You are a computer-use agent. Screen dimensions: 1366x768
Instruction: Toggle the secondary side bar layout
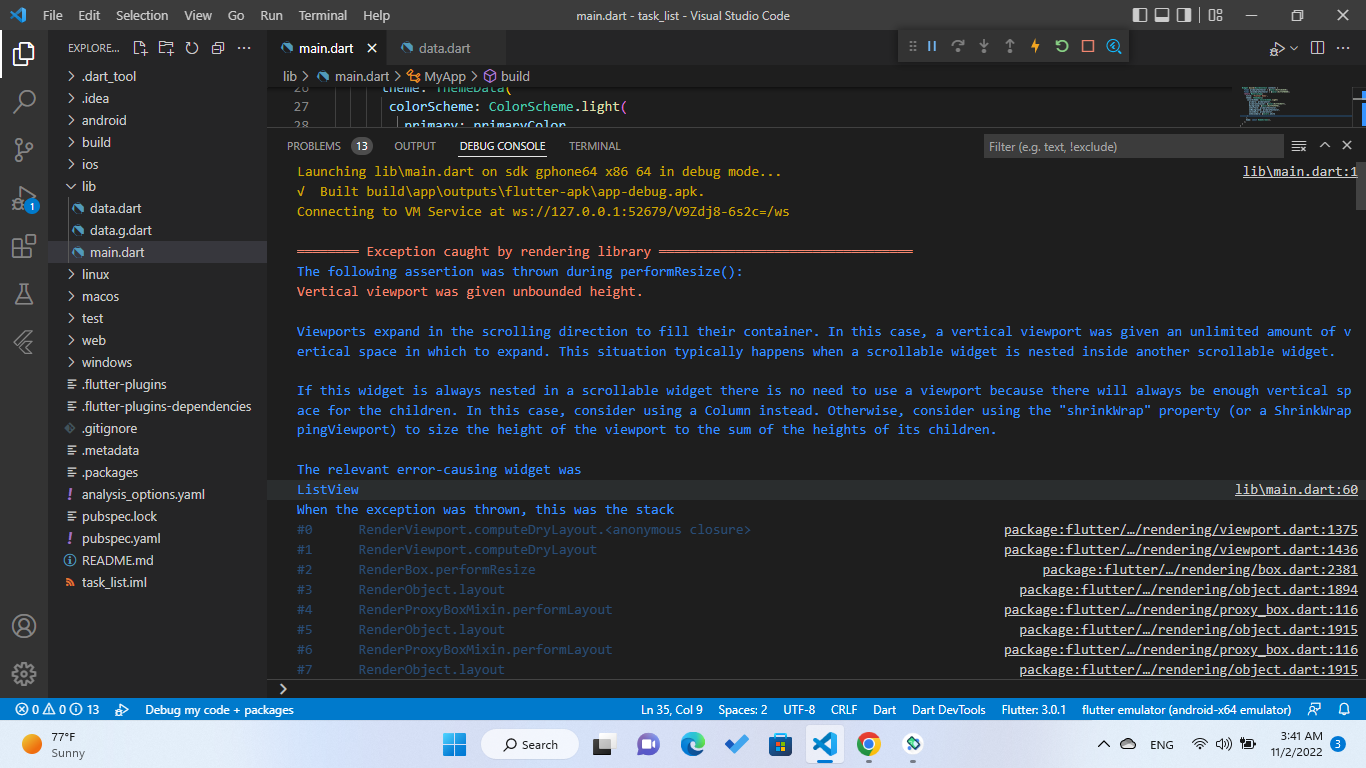[x=1184, y=15]
